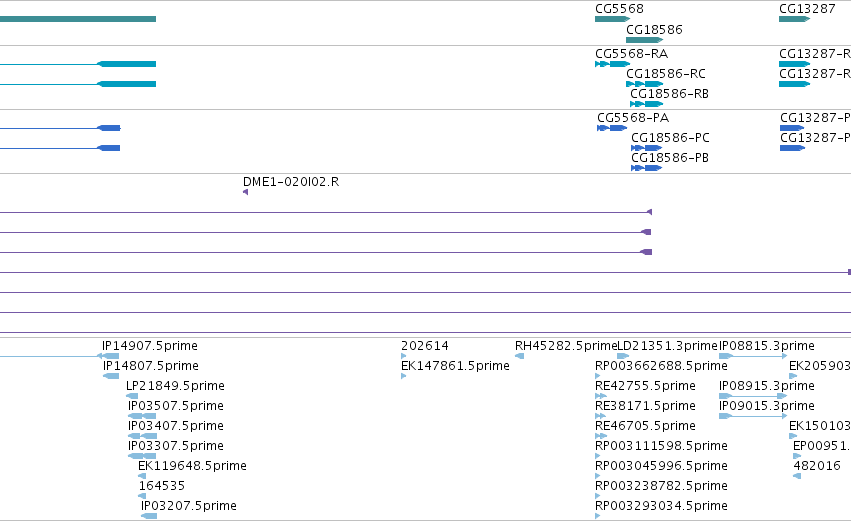Select the IP03507.5prime EST label
851x521 pixels.
tap(176, 406)
